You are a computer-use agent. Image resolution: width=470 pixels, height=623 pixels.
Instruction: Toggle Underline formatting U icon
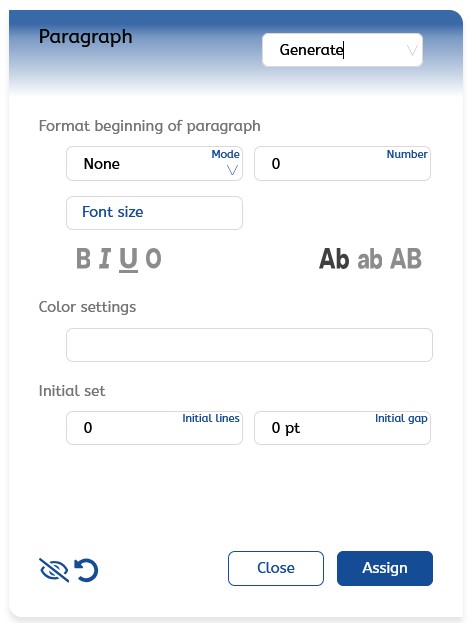[128, 260]
